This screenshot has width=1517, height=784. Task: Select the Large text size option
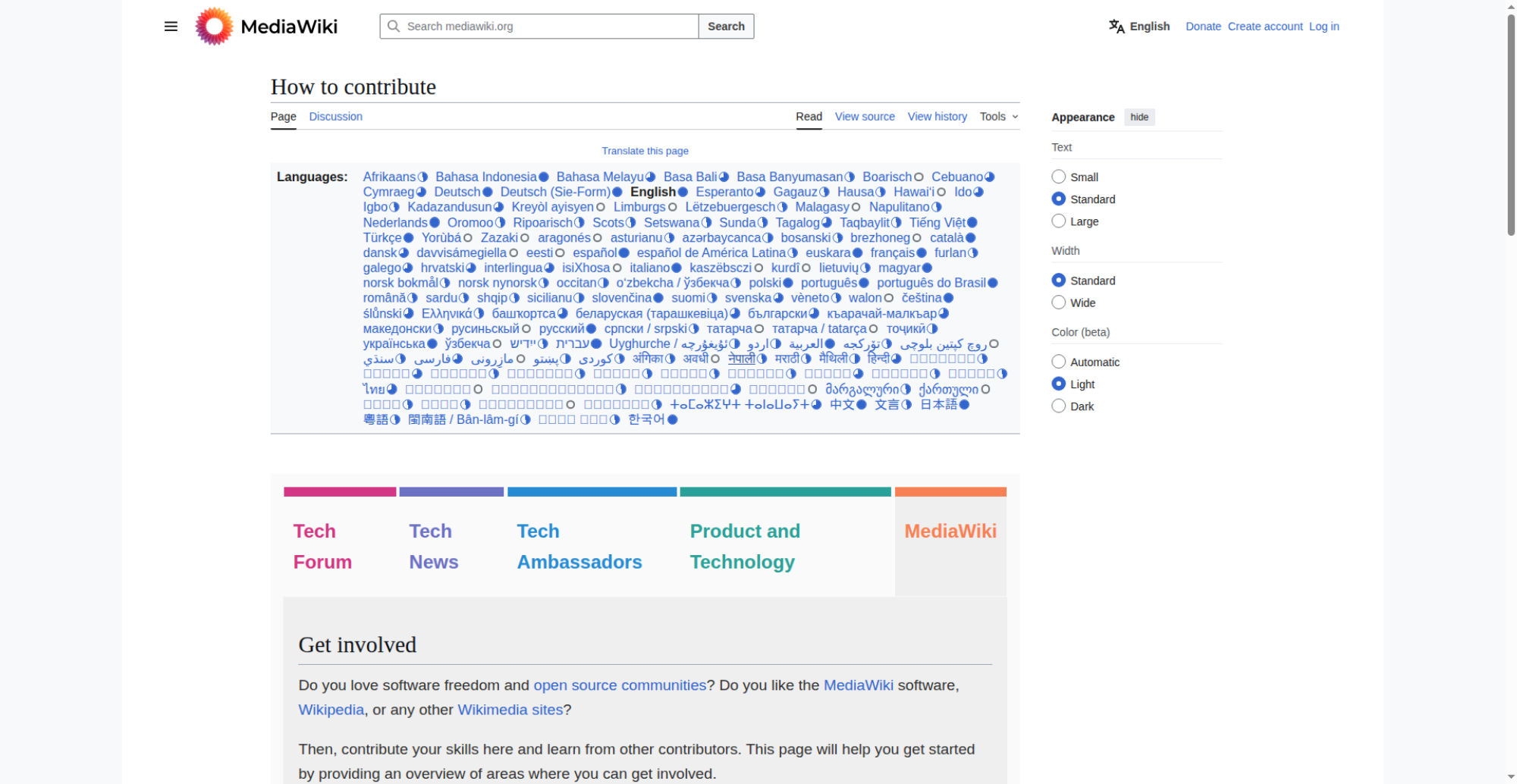coord(1059,221)
